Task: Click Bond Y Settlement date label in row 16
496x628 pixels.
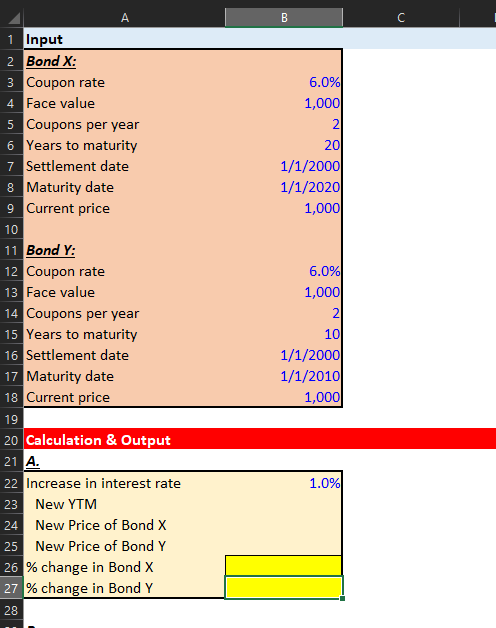Action: tap(77, 355)
